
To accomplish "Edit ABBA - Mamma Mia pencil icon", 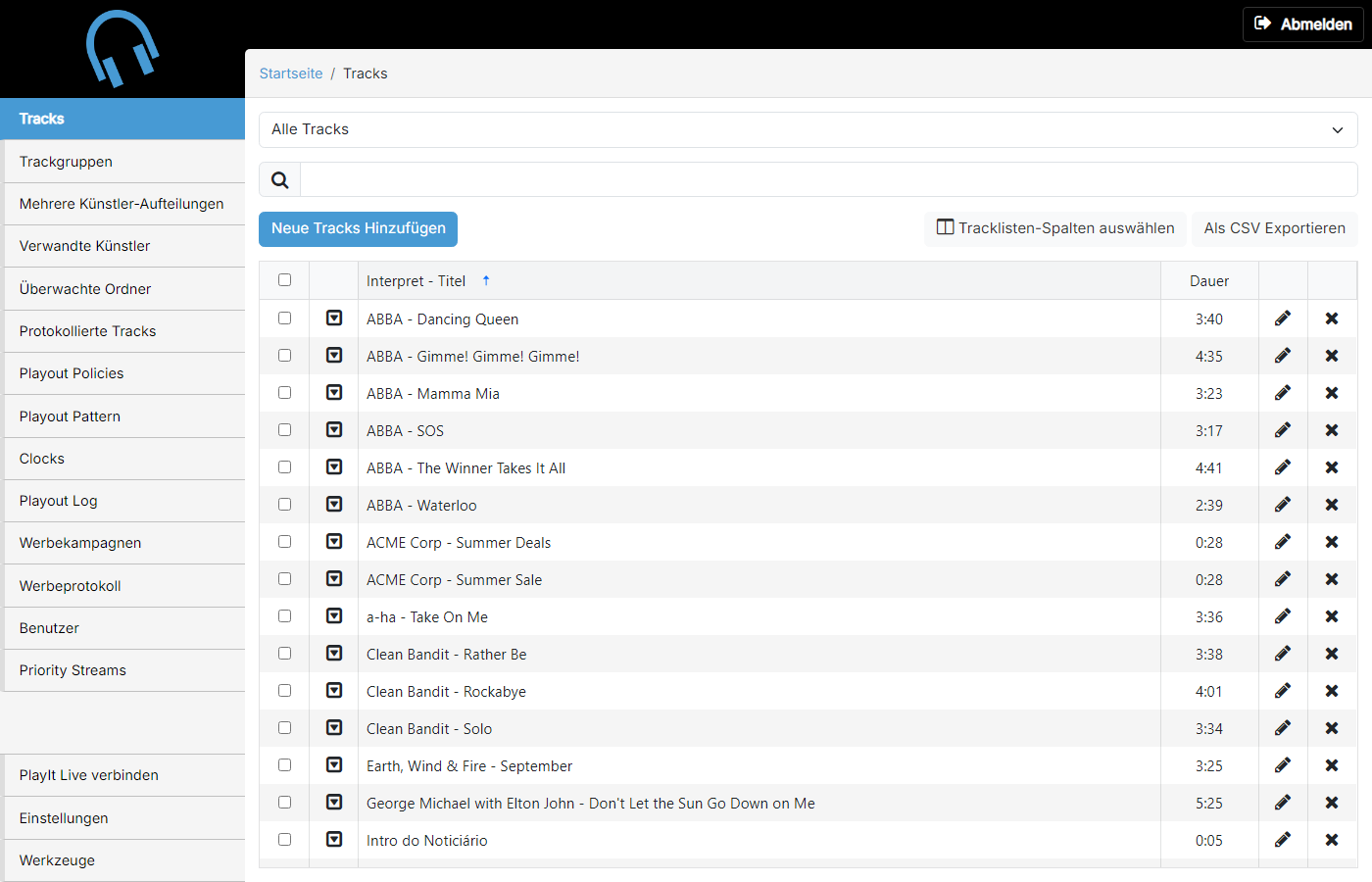I will click(1283, 393).
